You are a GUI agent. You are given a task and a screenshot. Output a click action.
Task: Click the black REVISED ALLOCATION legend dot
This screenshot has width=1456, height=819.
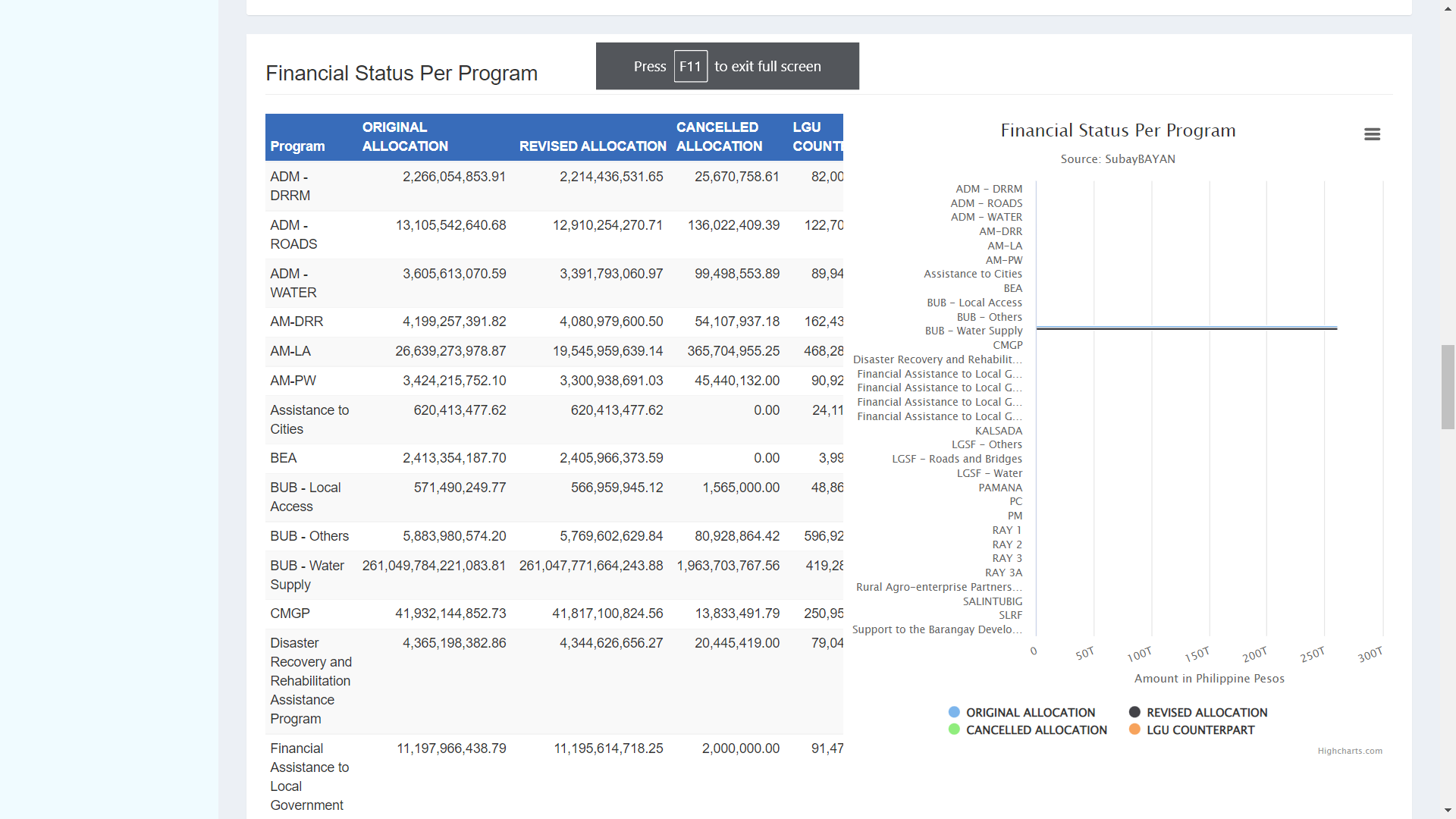(x=1134, y=712)
